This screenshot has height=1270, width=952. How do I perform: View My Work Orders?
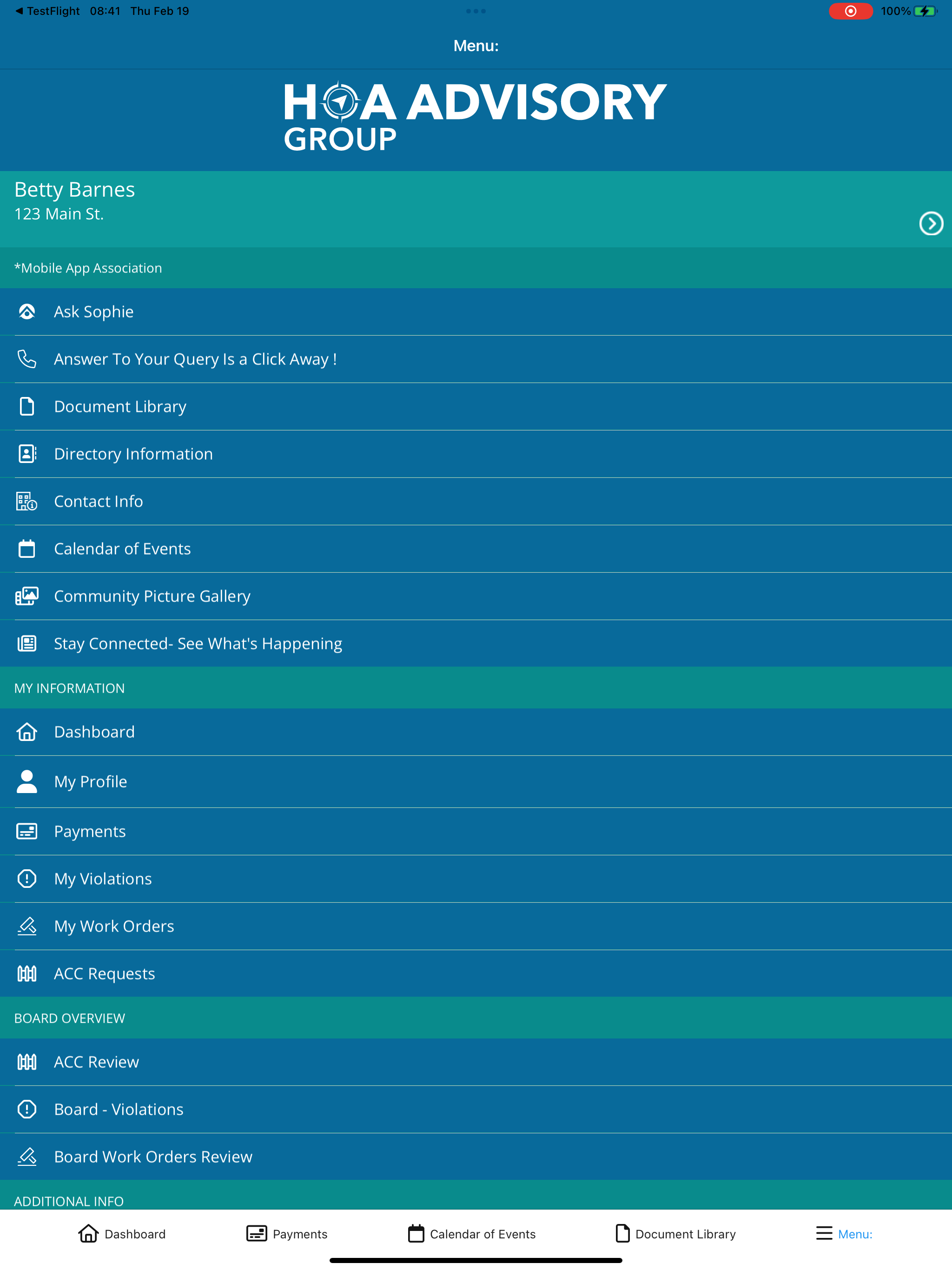[x=476, y=926]
